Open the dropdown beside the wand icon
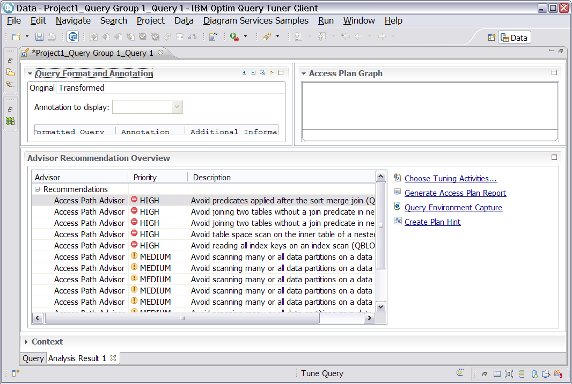This screenshot has width=572, height=384. coord(278,36)
